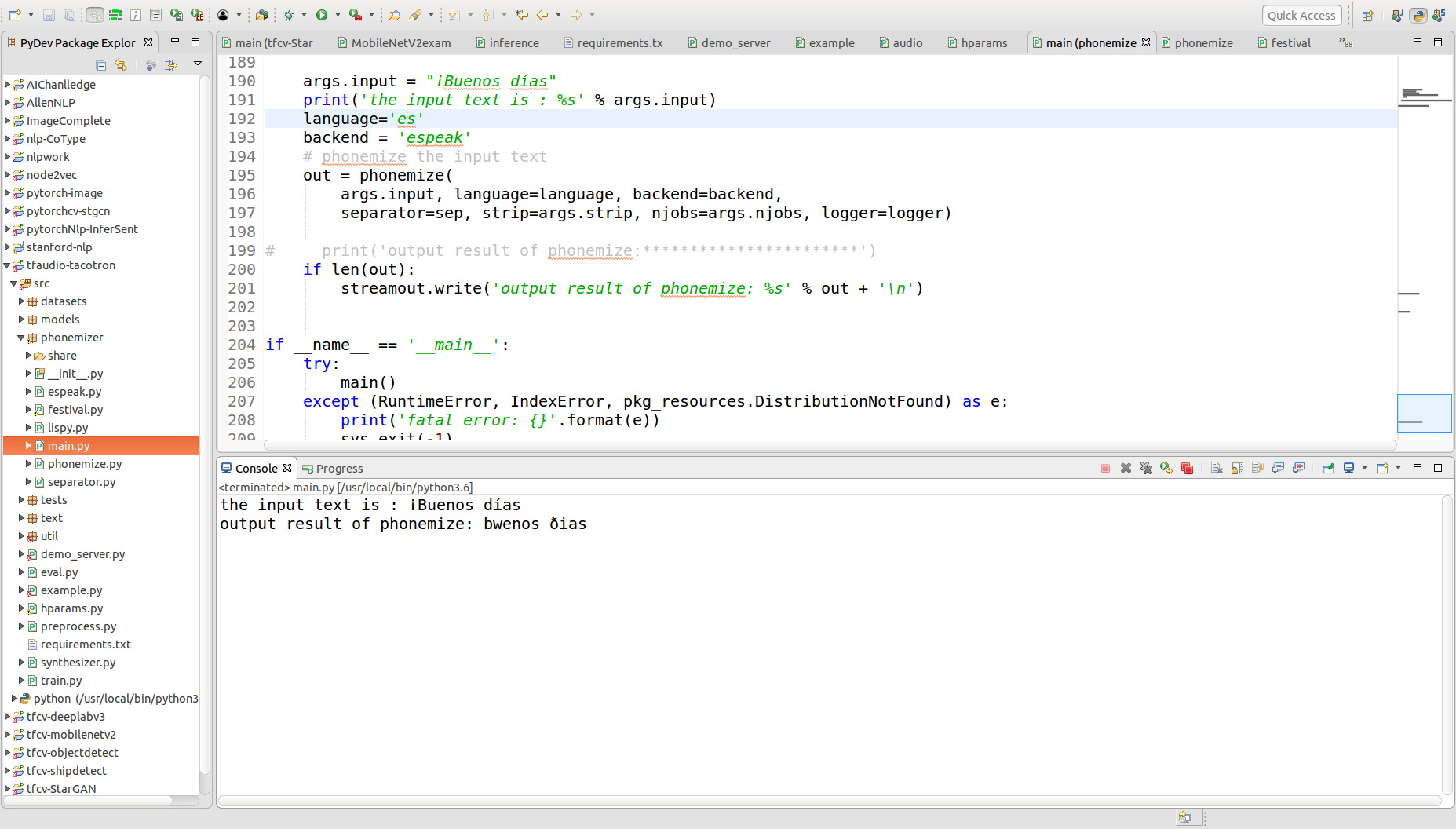Jump to last edit location icon
Viewport: 1456px width, 829px height.
pyautogui.click(x=521, y=15)
